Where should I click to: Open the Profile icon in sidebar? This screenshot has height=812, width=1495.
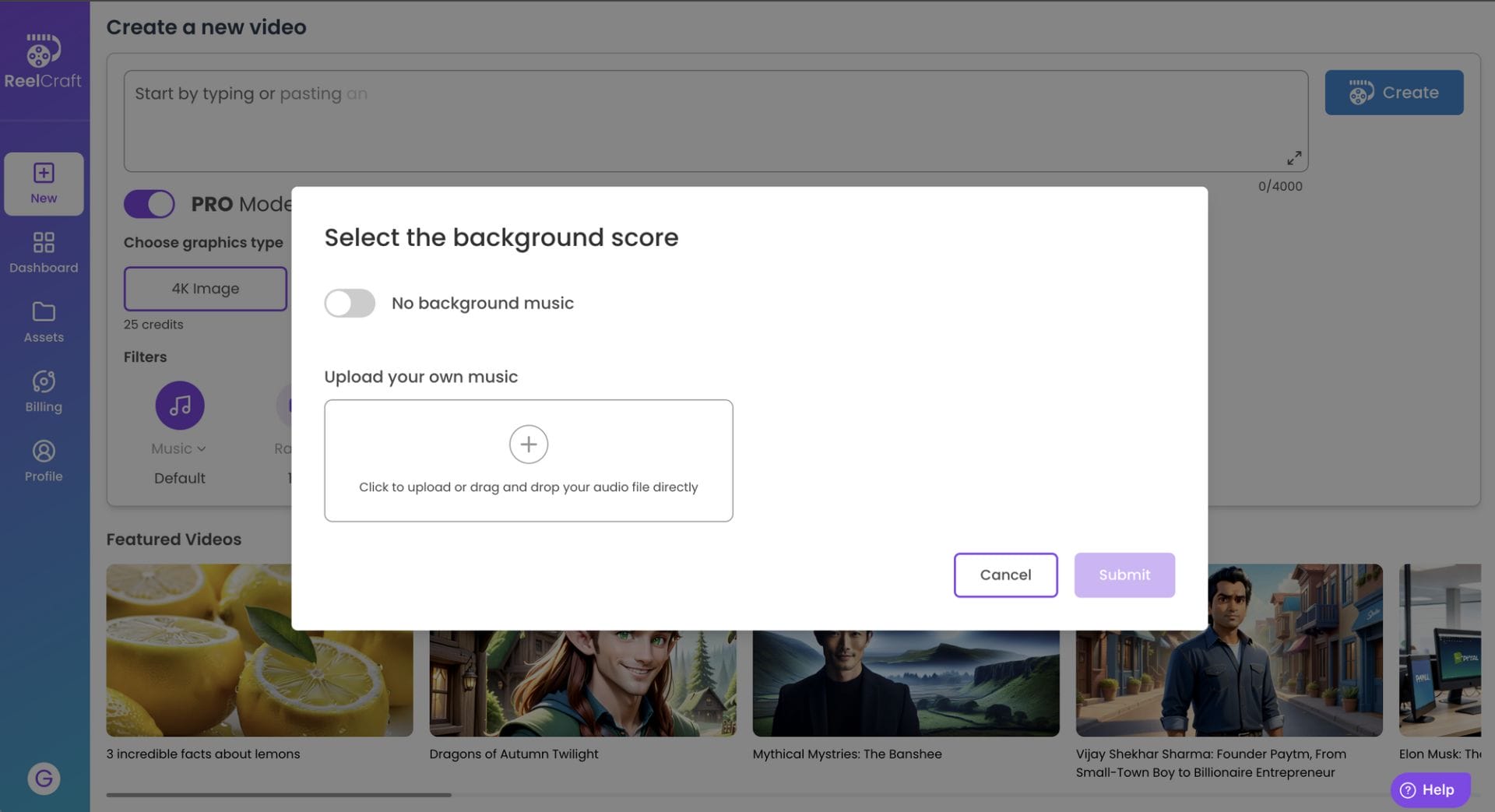(x=44, y=452)
